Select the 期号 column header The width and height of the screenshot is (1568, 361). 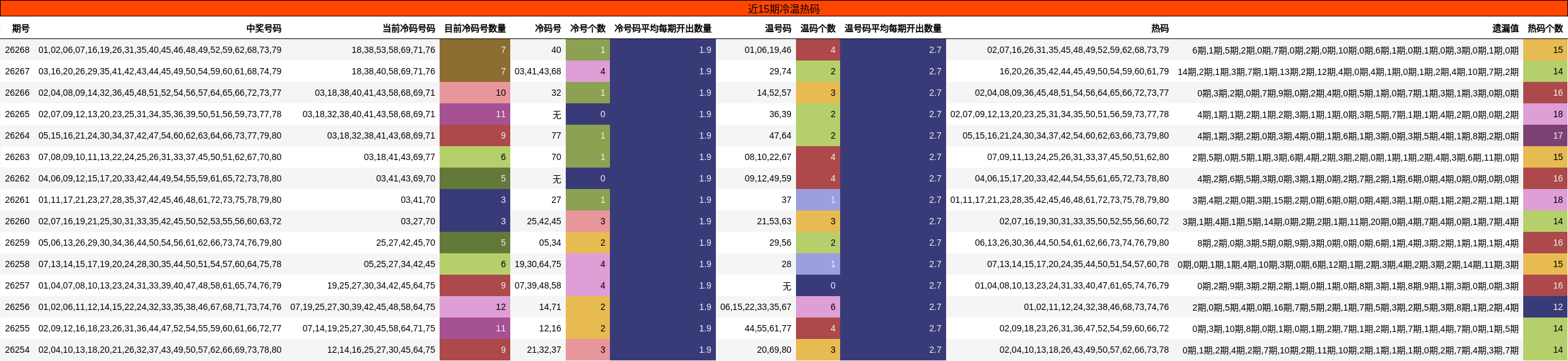(x=21, y=28)
